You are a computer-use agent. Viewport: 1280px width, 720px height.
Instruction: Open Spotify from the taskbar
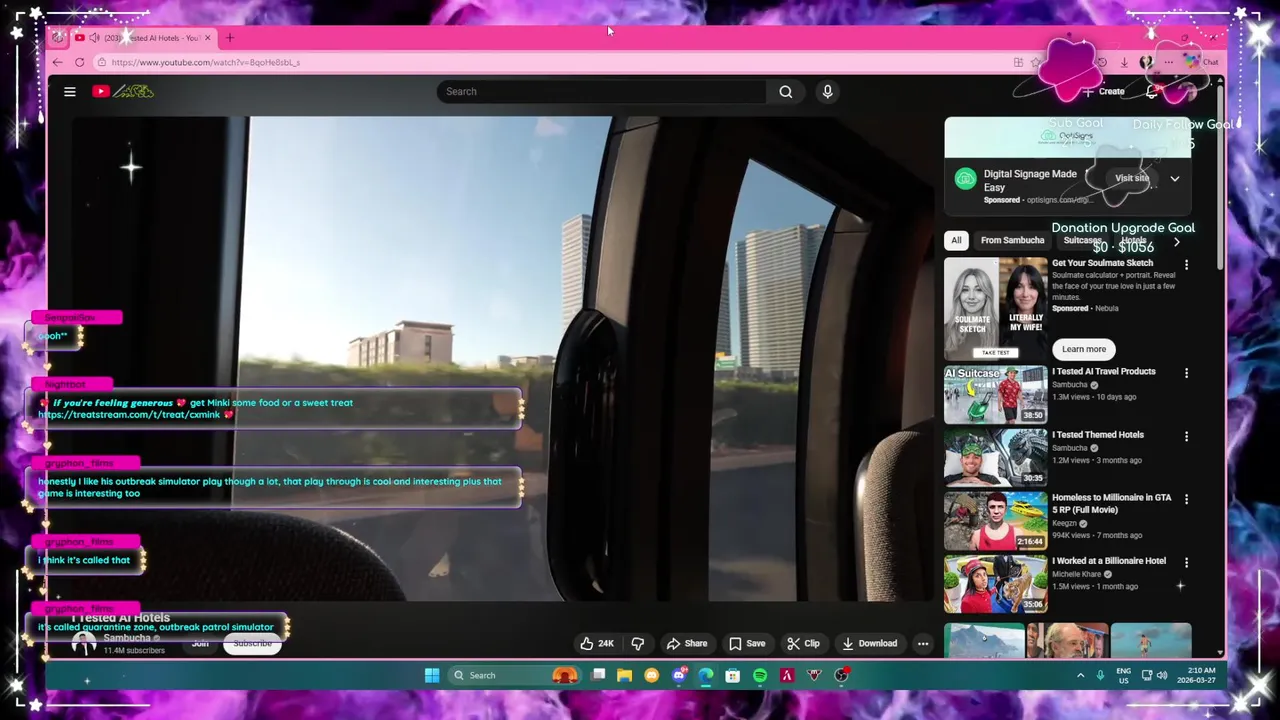[760, 675]
